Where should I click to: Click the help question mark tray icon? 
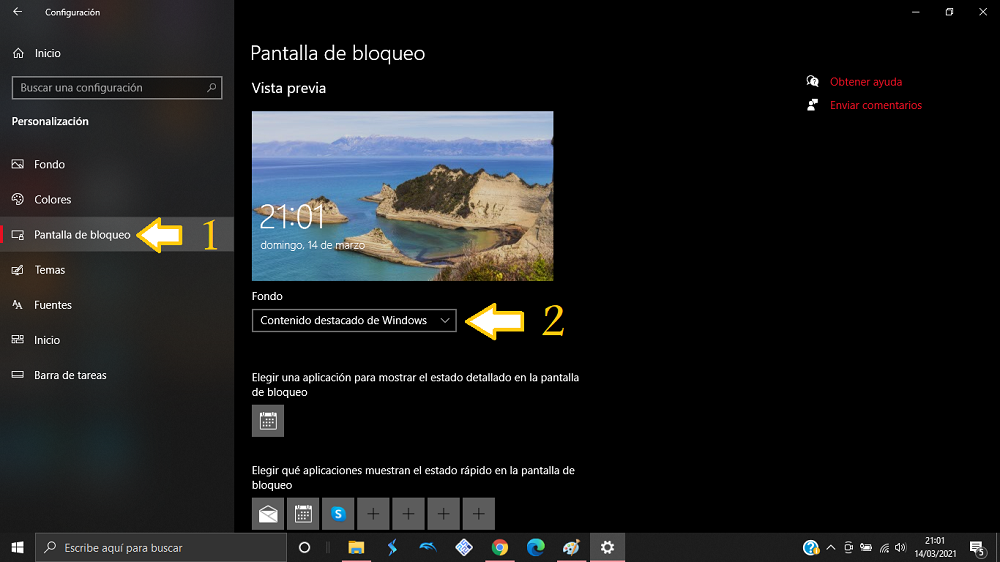811,547
